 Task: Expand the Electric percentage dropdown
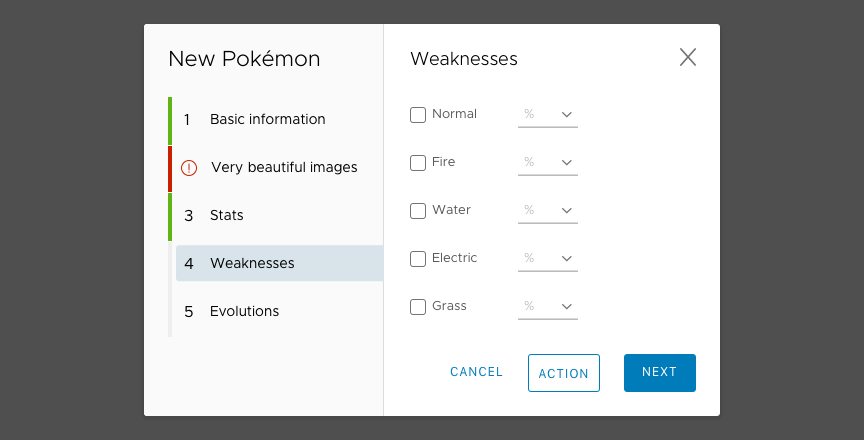pyautogui.click(x=548, y=259)
